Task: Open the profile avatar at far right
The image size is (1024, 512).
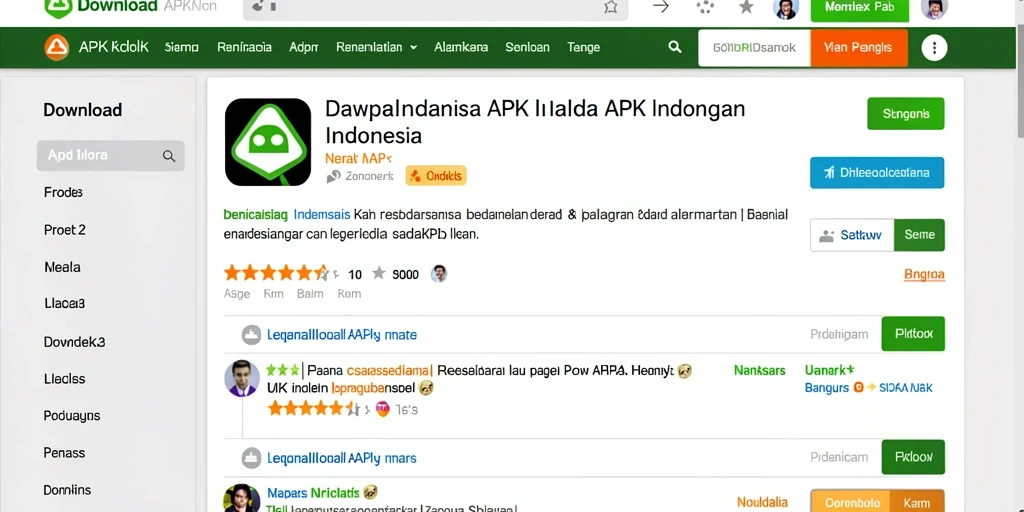Action: coord(934,8)
